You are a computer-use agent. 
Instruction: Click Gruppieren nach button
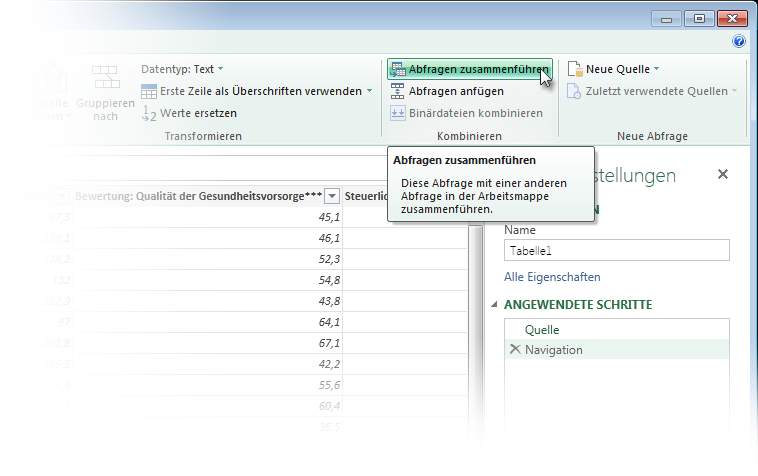click(x=105, y=92)
